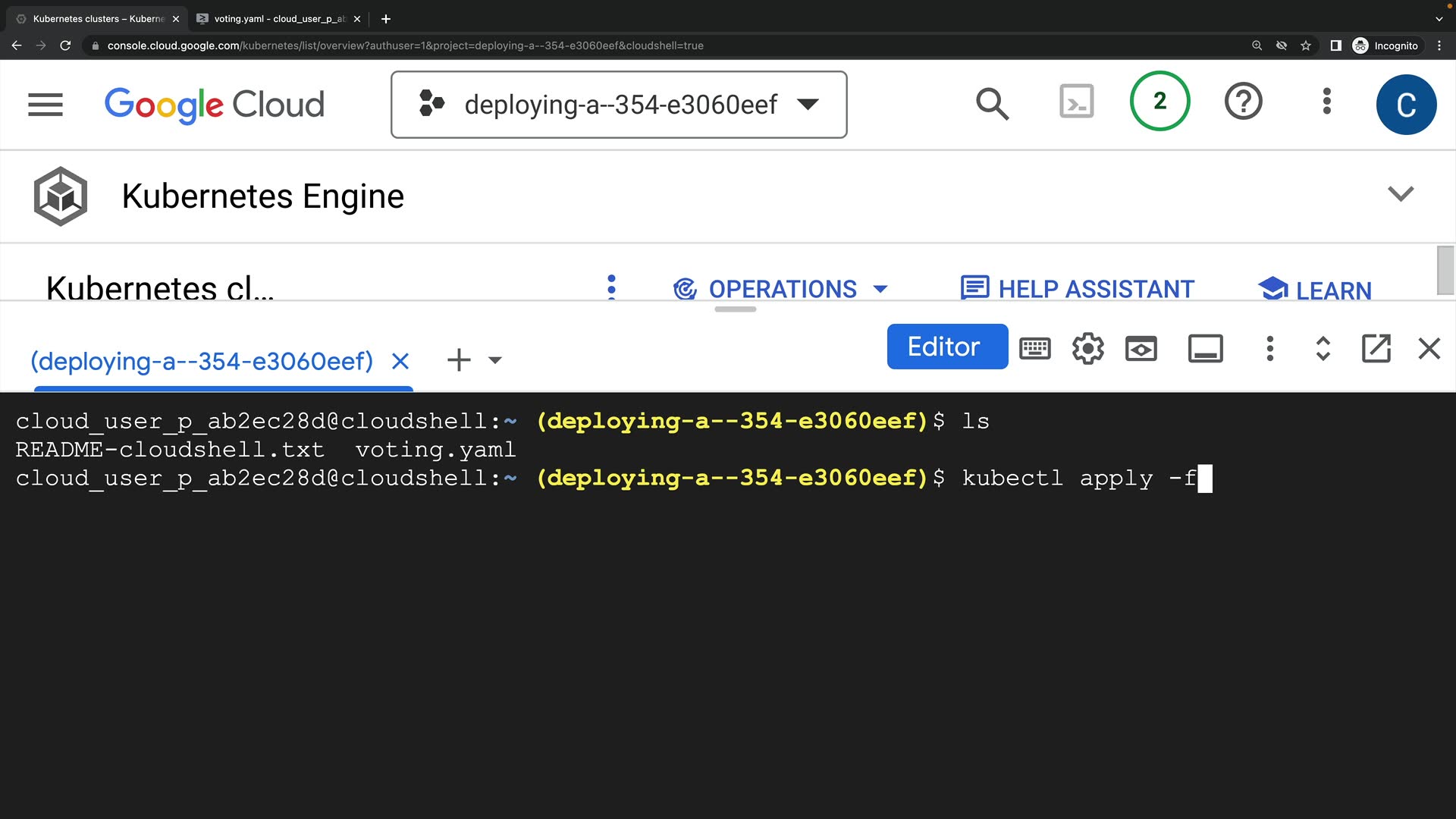The height and width of the screenshot is (819, 1456).
Task: Click the search magnifier icon
Action: (x=992, y=104)
